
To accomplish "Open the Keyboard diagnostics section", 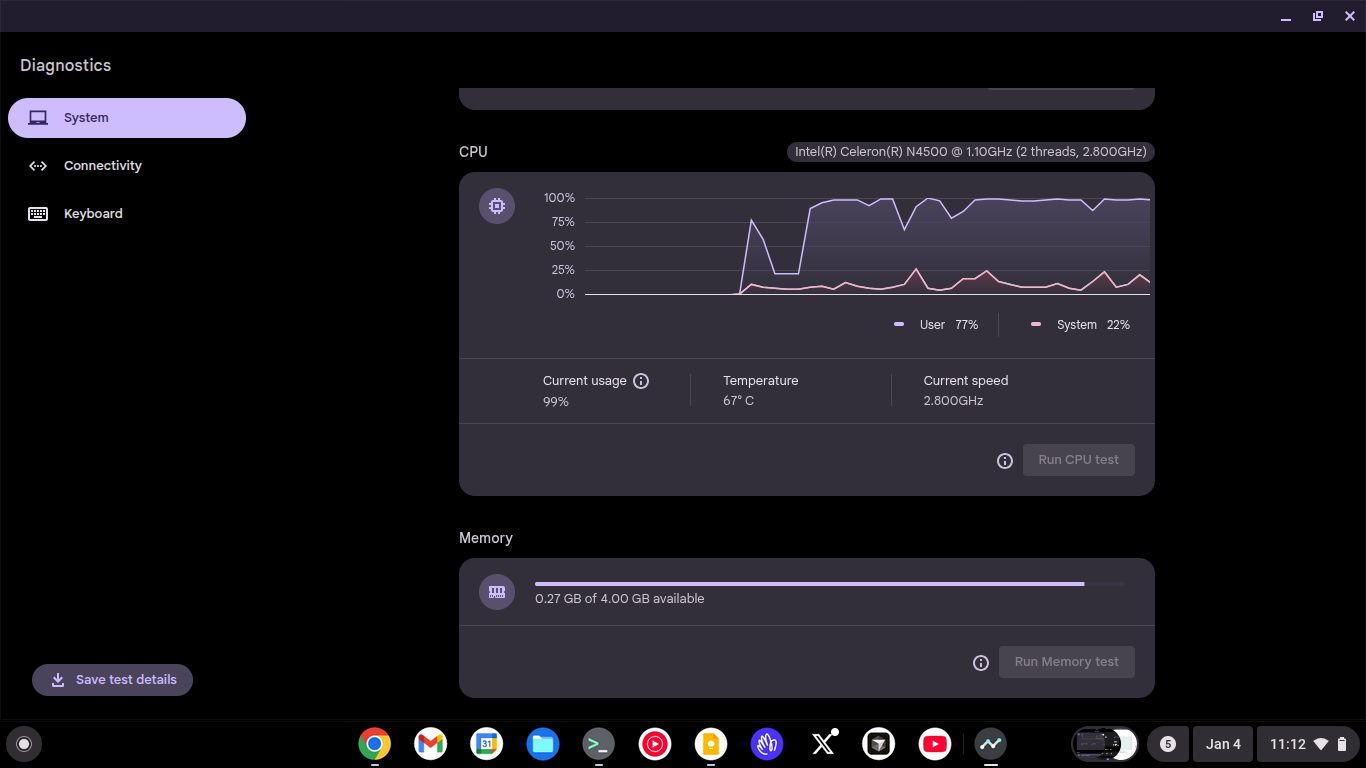I will click(x=93, y=213).
